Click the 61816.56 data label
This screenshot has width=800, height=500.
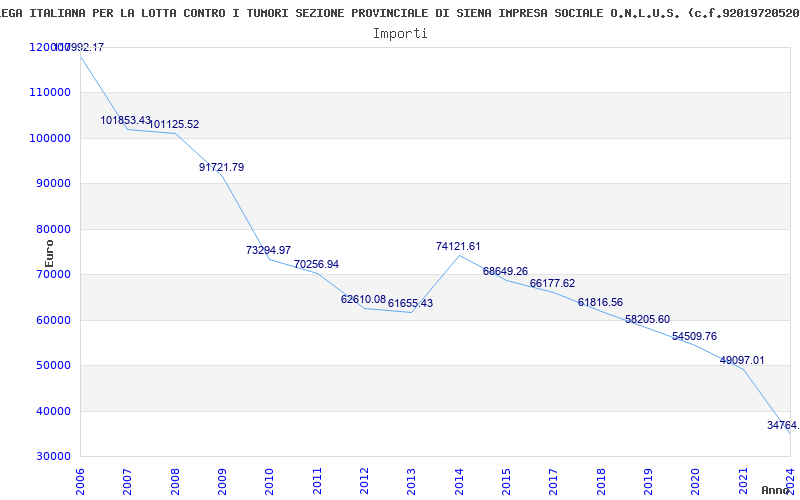click(600, 303)
